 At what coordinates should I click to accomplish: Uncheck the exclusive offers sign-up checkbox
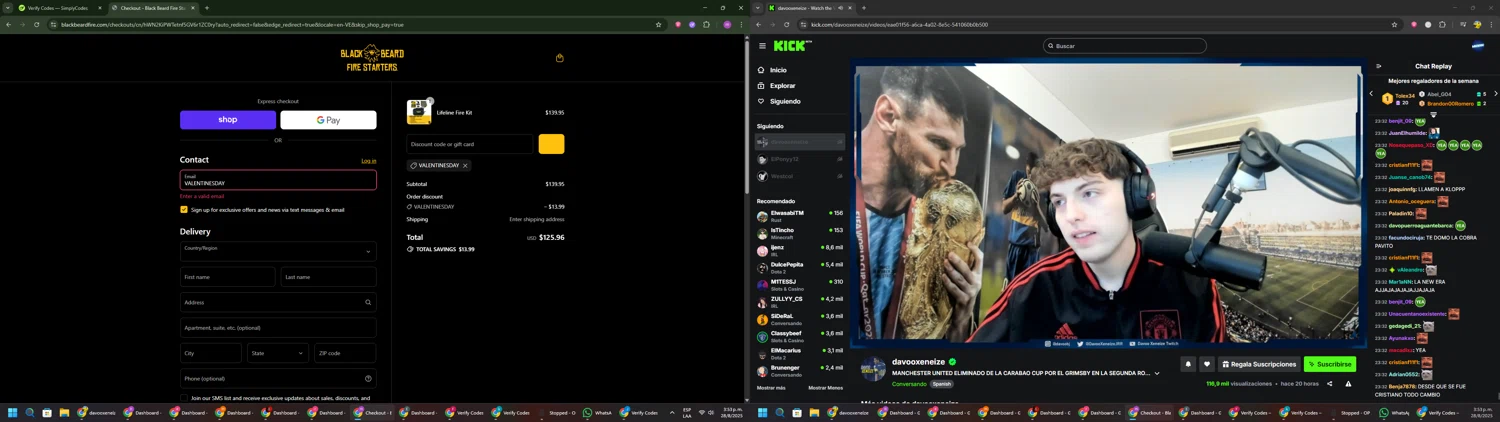(x=184, y=210)
